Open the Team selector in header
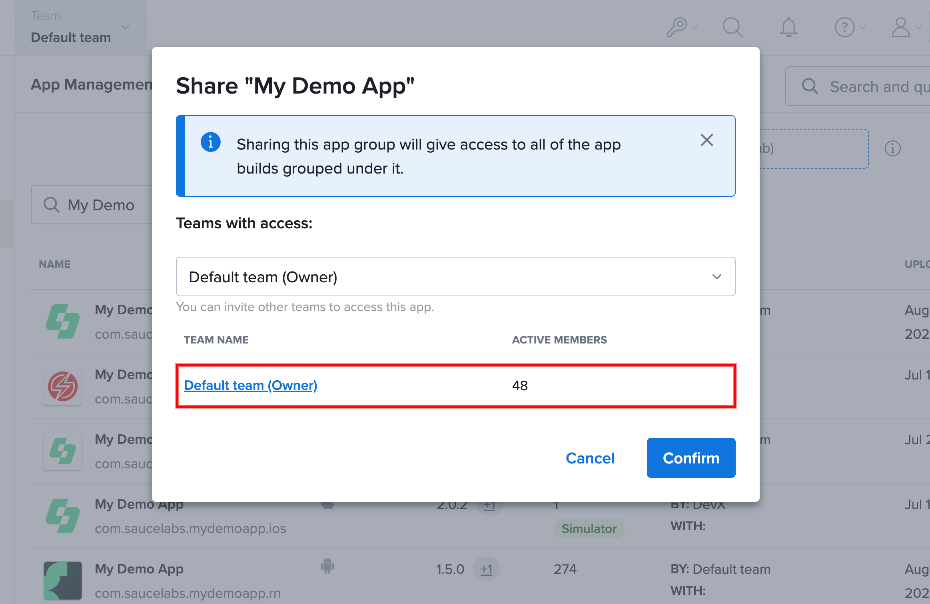930x604 pixels. click(x=80, y=27)
